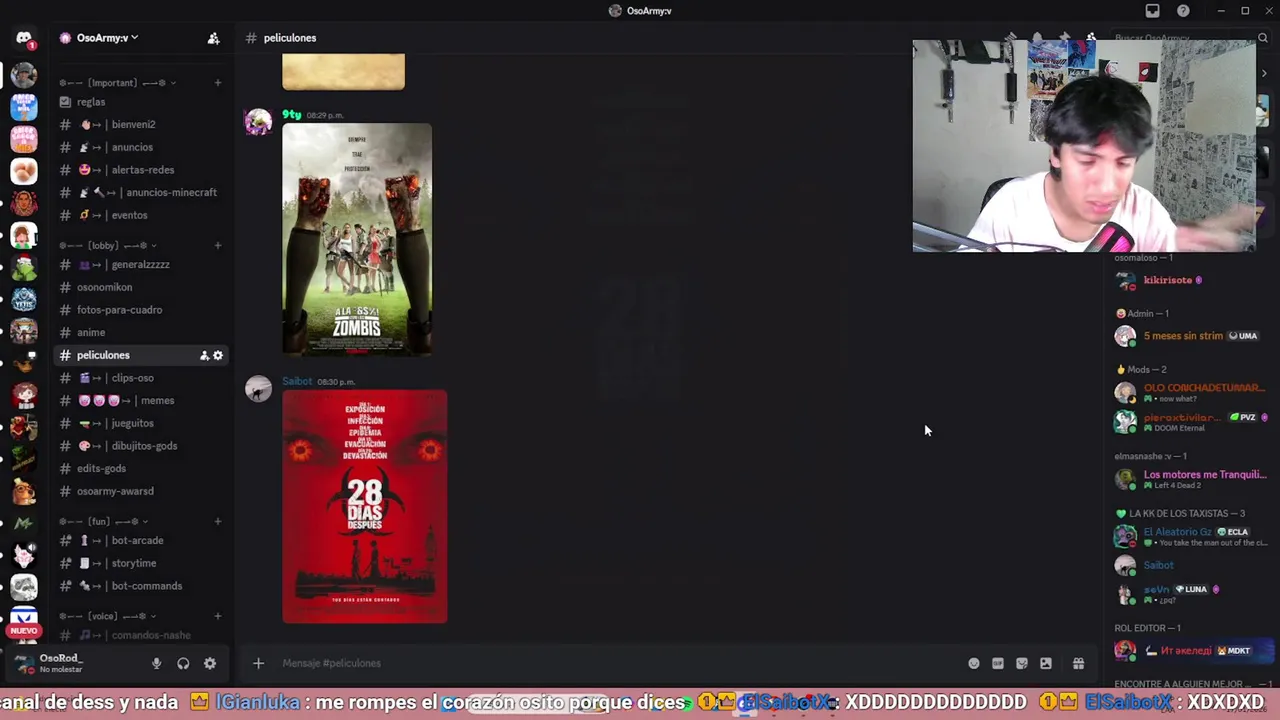Image resolution: width=1280 pixels, height=720 pixels.
Task: Toggle headphones deafen in user panel
Action: 183,663
